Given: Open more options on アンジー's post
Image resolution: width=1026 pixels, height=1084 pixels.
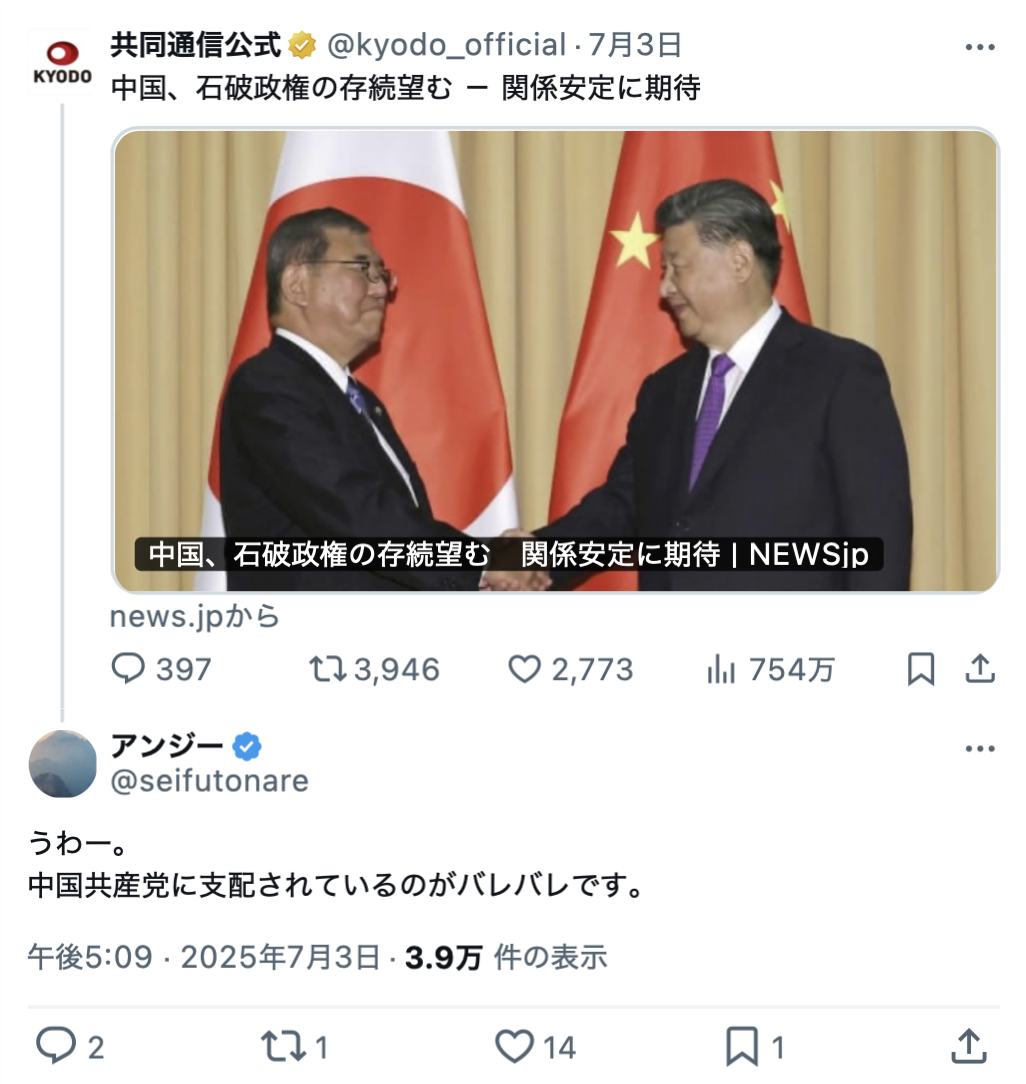Looking at the screenshot, I should (980, 748).
